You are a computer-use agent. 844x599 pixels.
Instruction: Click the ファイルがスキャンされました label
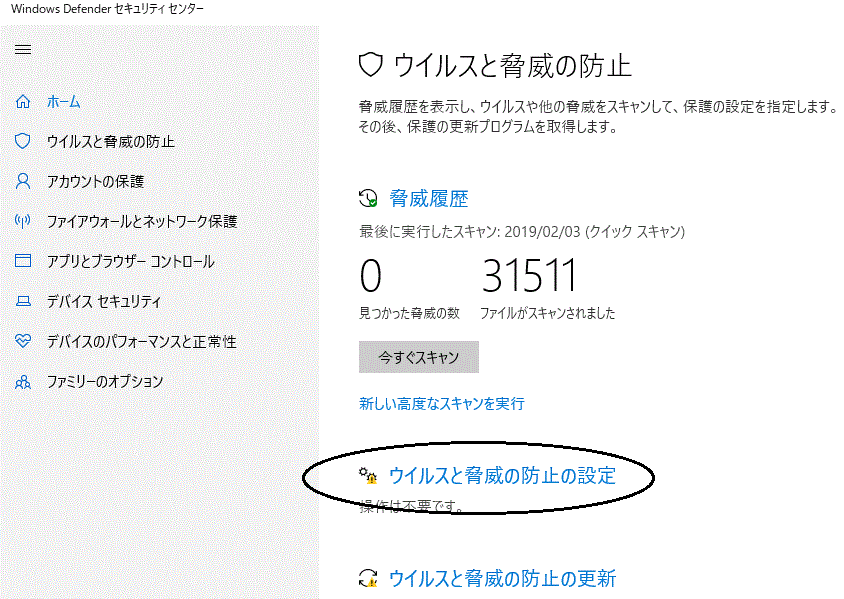547,313
